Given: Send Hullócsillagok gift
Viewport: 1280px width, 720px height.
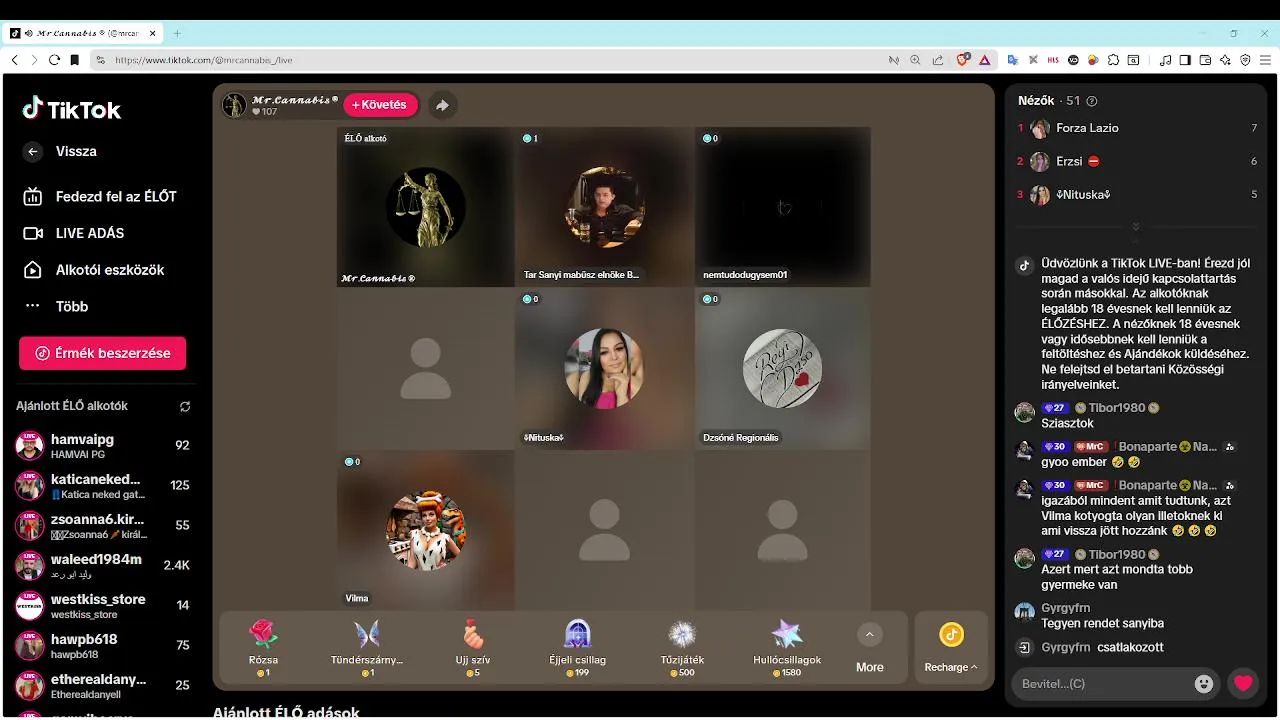Looking at the screenshot, I should 787,647.
